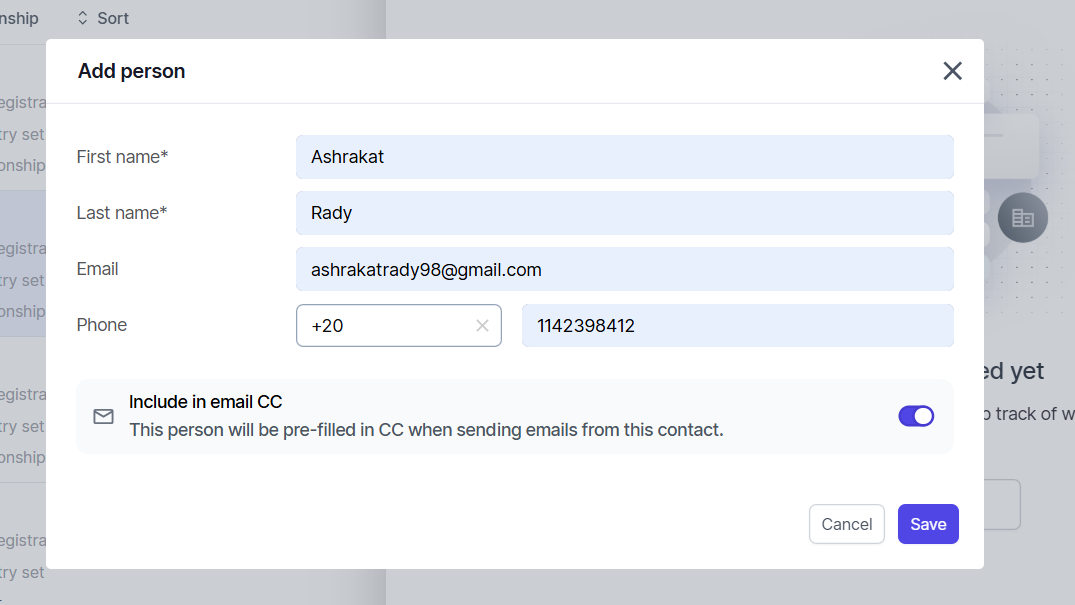Open the Sort menu
1075x605 pixels.
tap(103, 18)
